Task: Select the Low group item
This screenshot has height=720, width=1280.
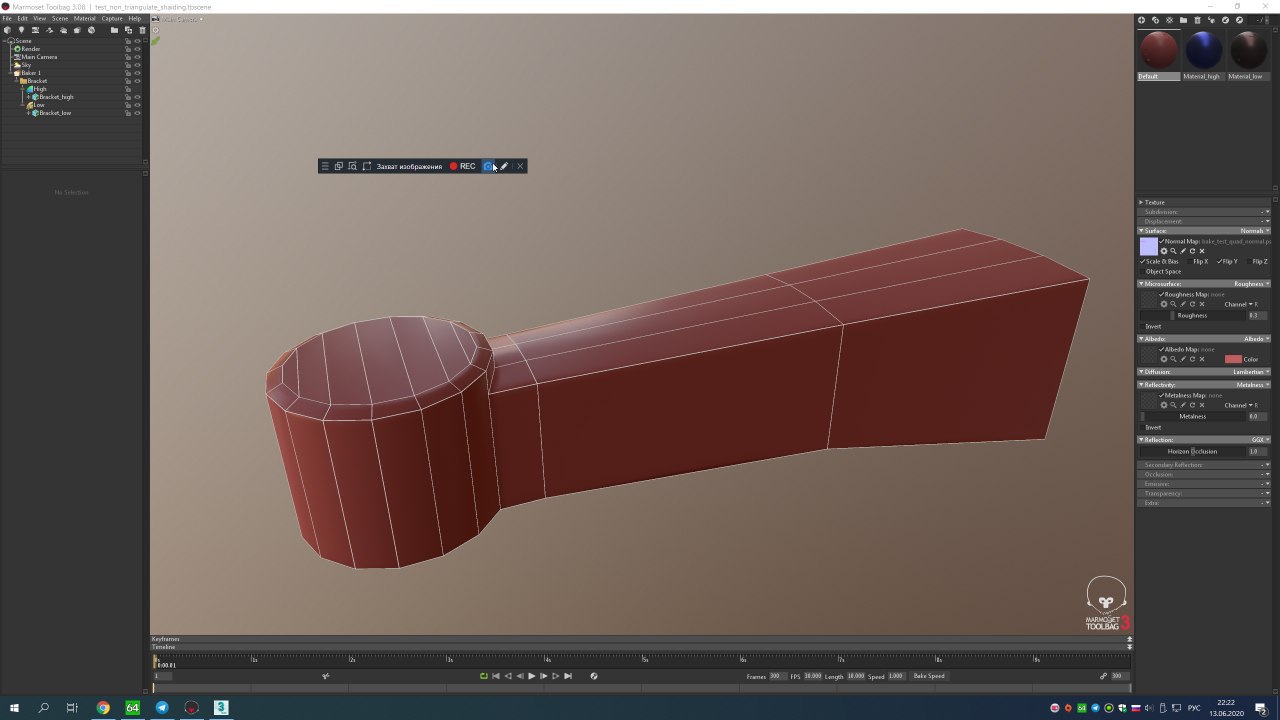Action: coord(35,105)
